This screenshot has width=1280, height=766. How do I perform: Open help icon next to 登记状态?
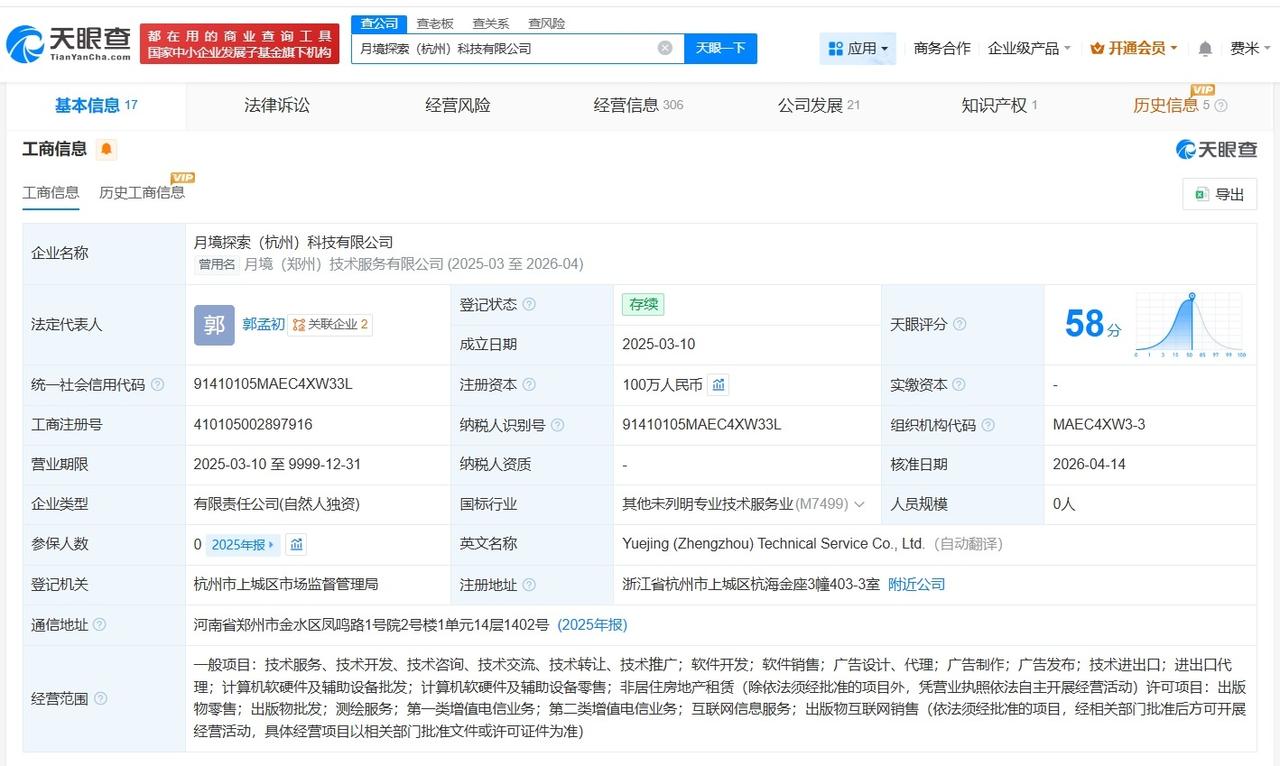[529, 304]
